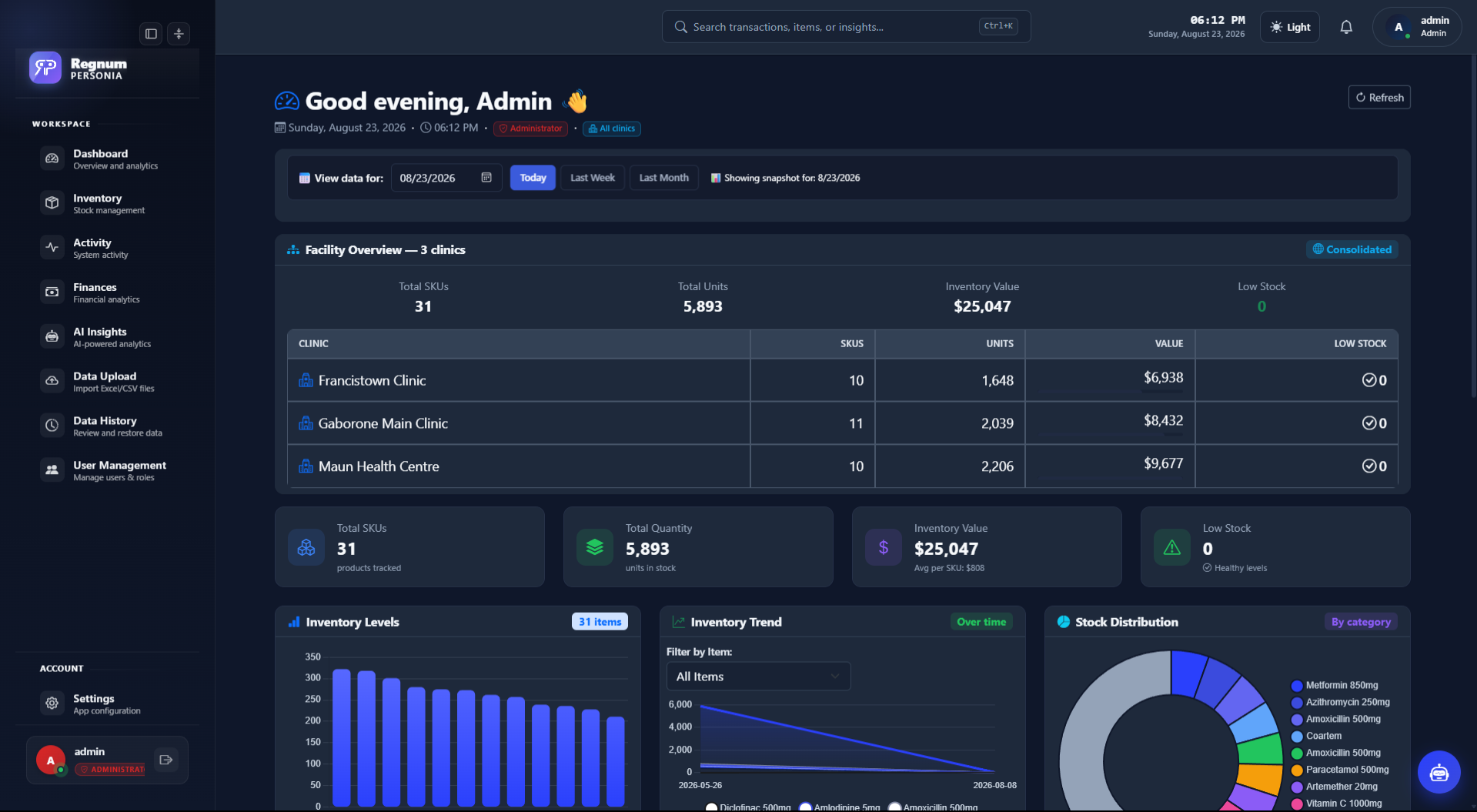Open the chatbot assistant floating button

pos(1439,772)
